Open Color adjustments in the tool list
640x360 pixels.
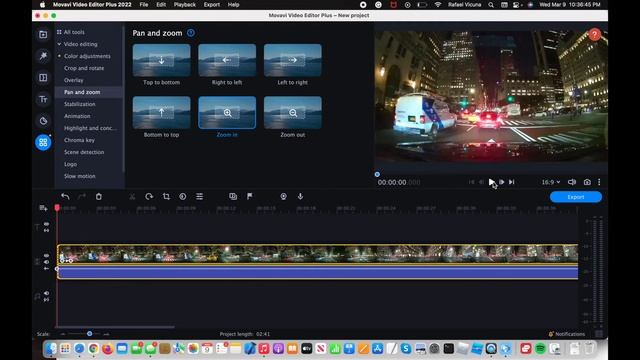click(87, 56)
